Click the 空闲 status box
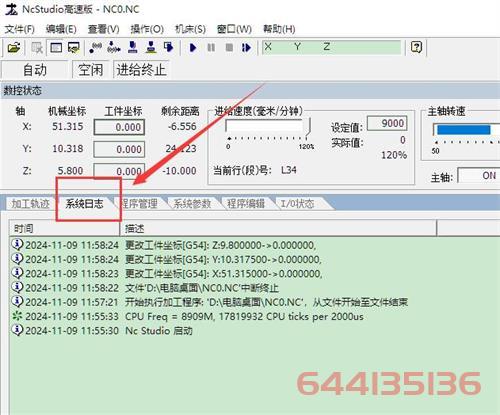The image size is (500, 415). point(90,70)
